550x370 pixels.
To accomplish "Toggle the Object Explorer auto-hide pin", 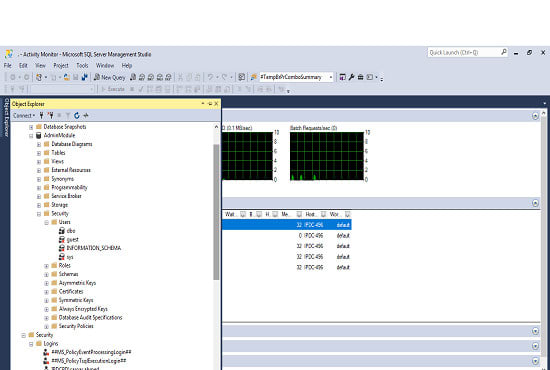I will point(210,104).
